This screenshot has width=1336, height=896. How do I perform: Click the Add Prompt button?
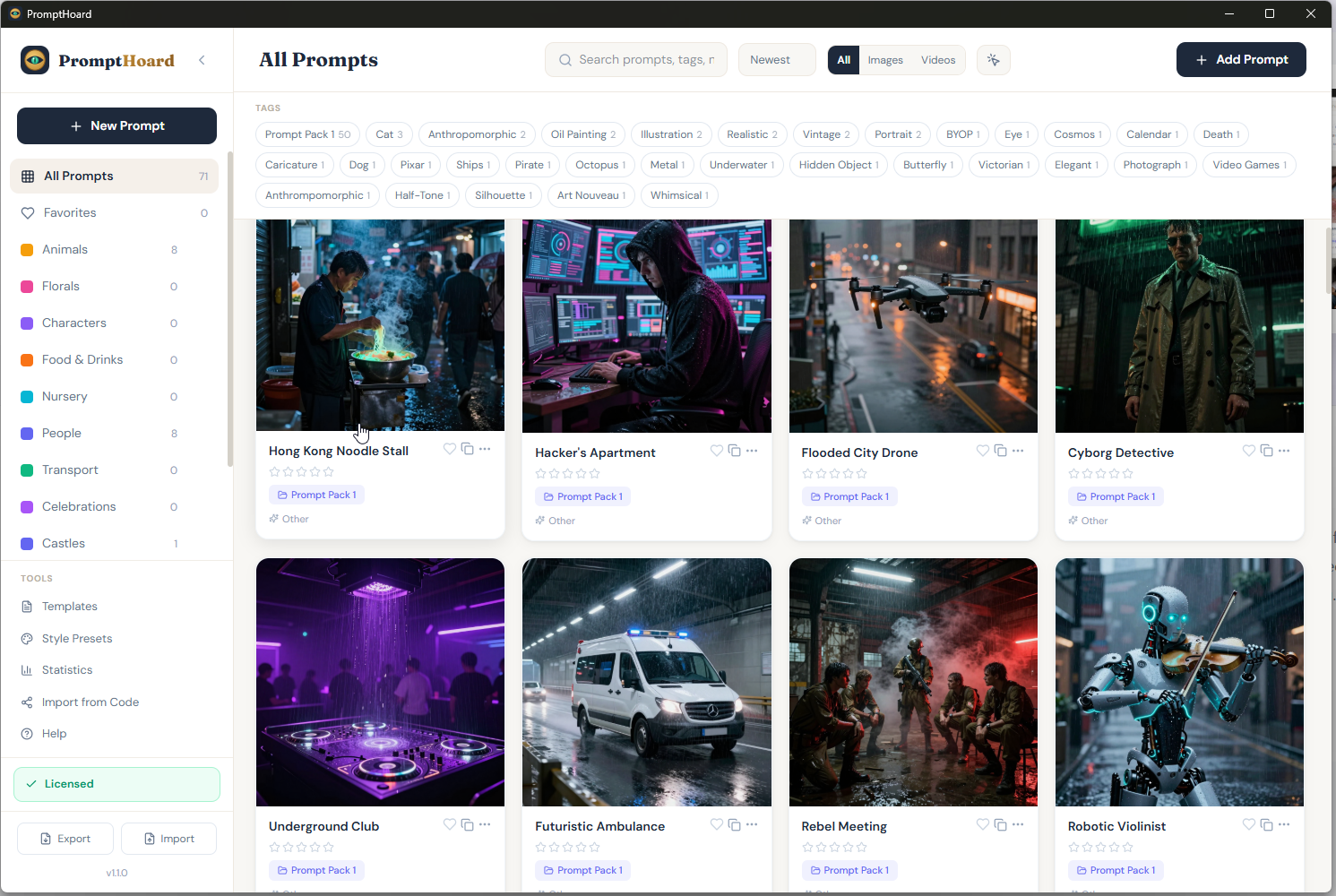(1241, 60)
